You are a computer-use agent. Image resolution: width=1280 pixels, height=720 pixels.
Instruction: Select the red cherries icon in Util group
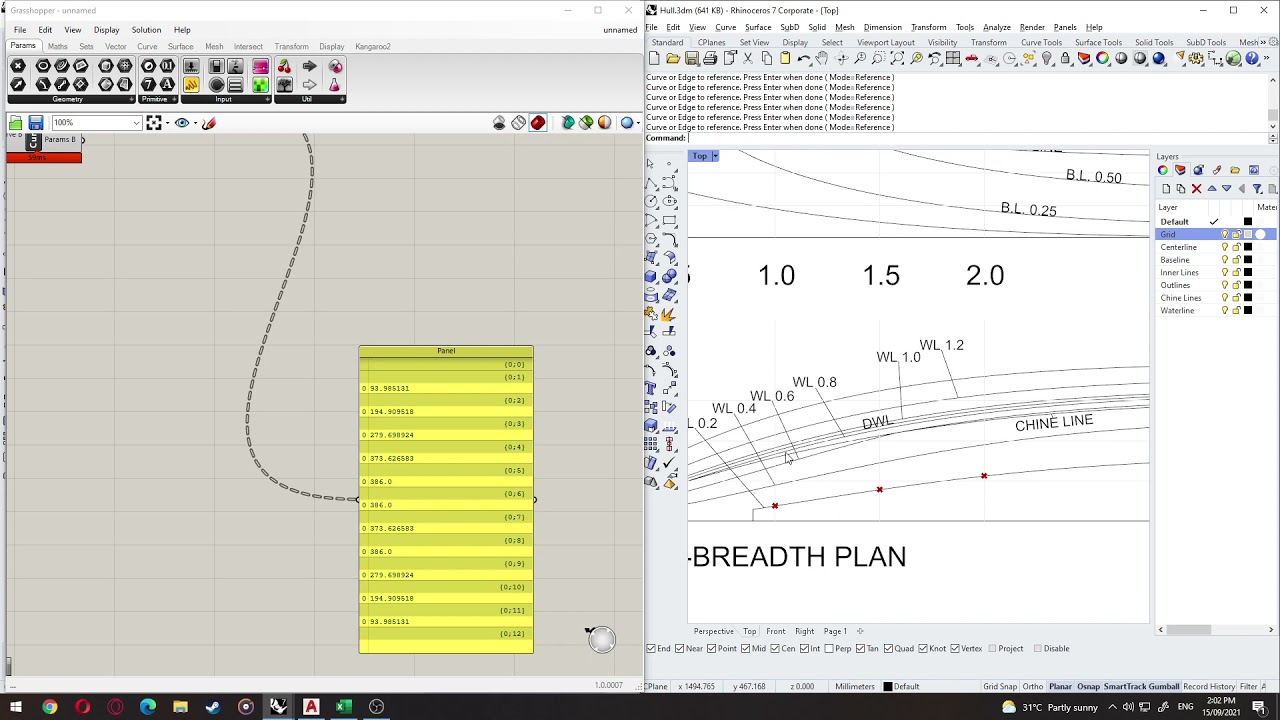(284, 66)
